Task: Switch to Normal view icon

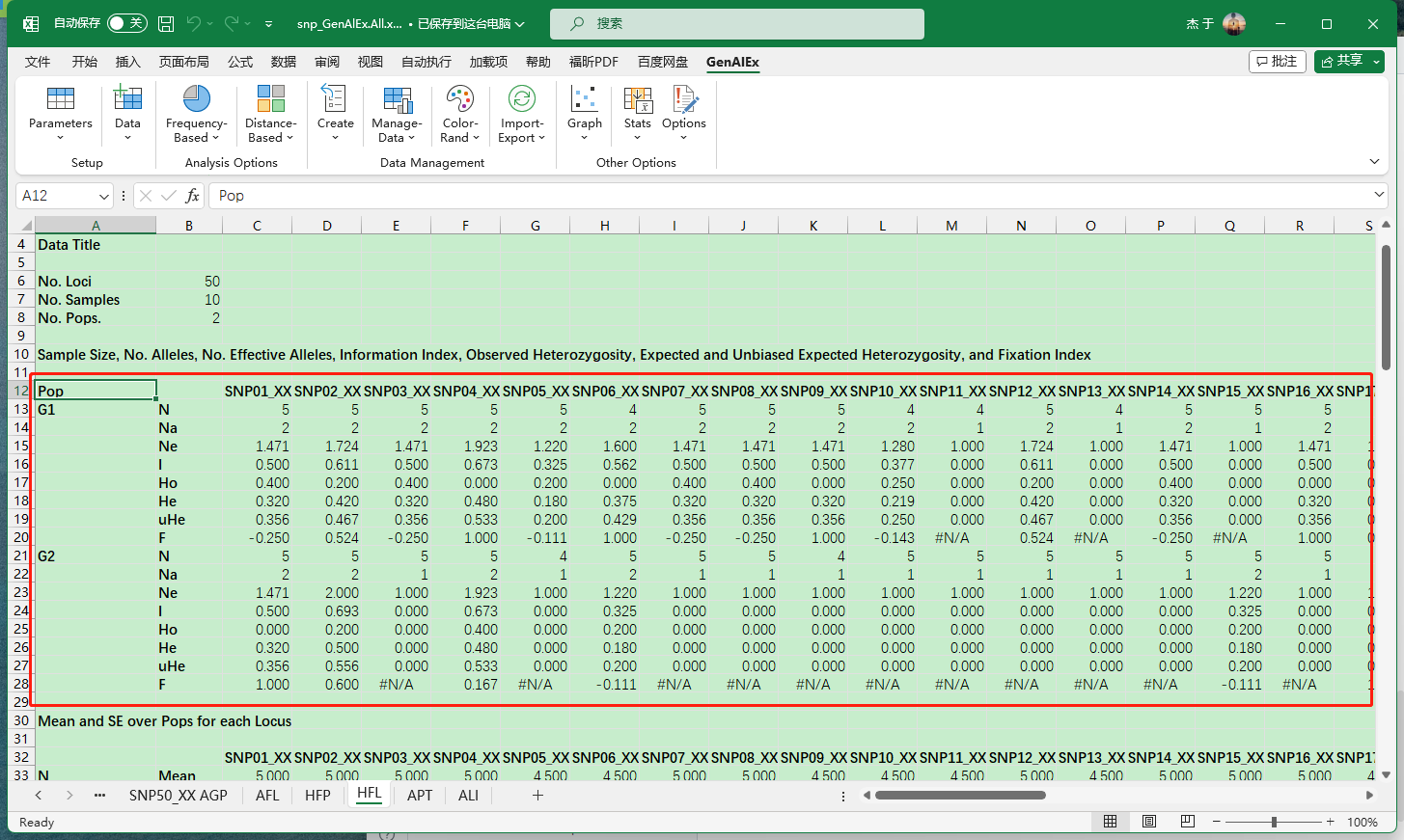Action: click(1111, 822)
